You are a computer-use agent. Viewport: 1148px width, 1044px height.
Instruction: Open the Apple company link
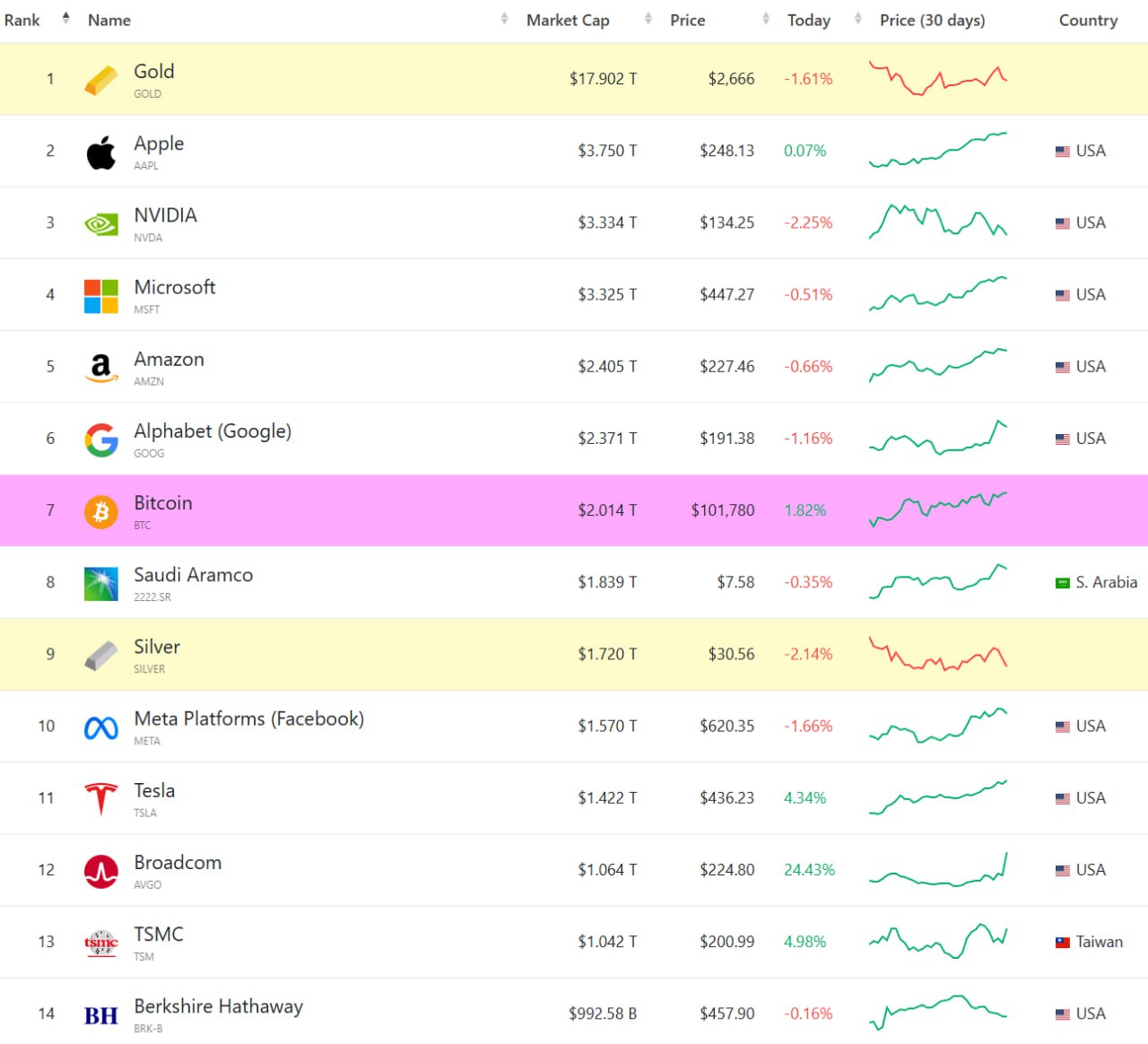point(159,144)
